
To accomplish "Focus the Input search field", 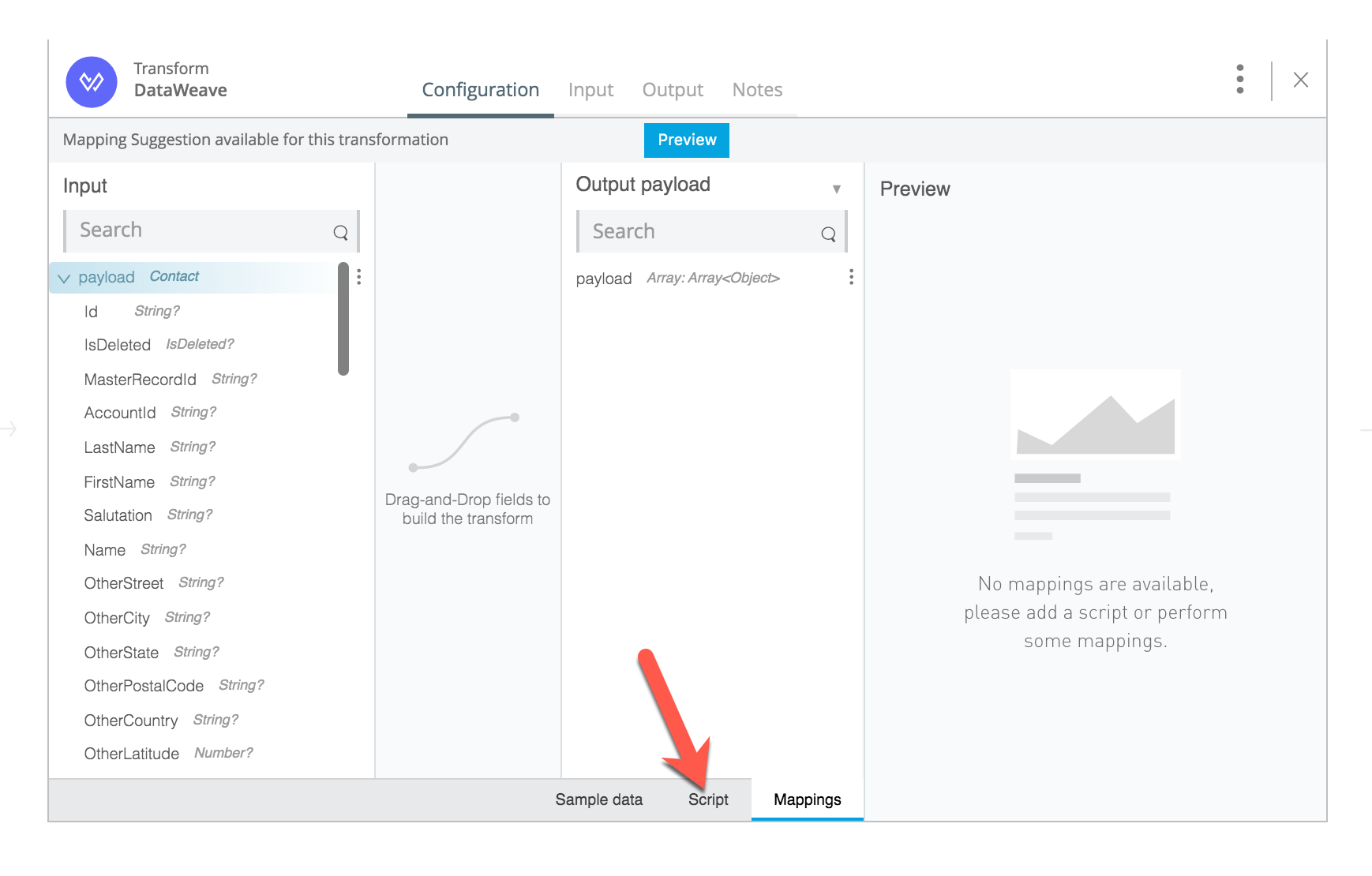I will [212, 230].
